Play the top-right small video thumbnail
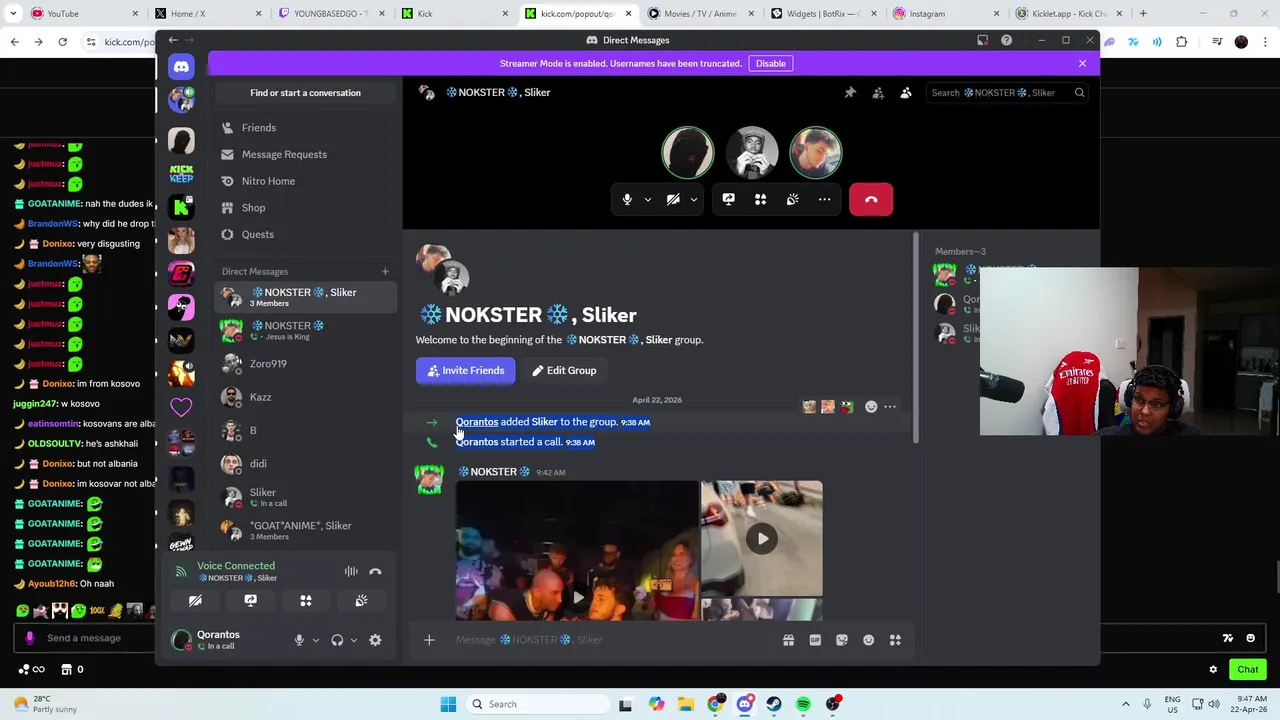The height and width of the screenshot is (720, 1280). [x=762, y=539]
